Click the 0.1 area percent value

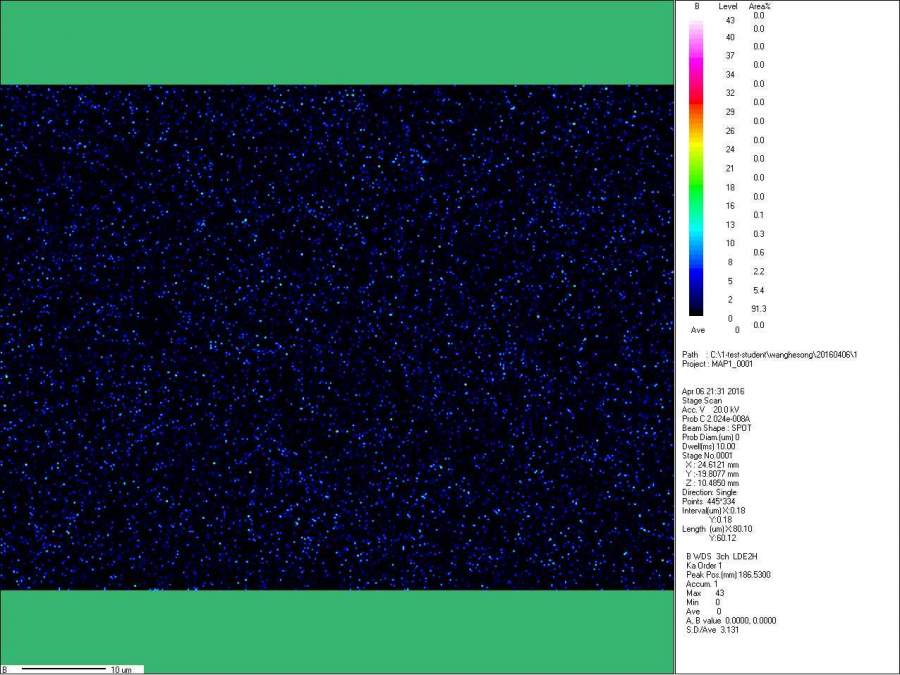(x=759, y=215)
